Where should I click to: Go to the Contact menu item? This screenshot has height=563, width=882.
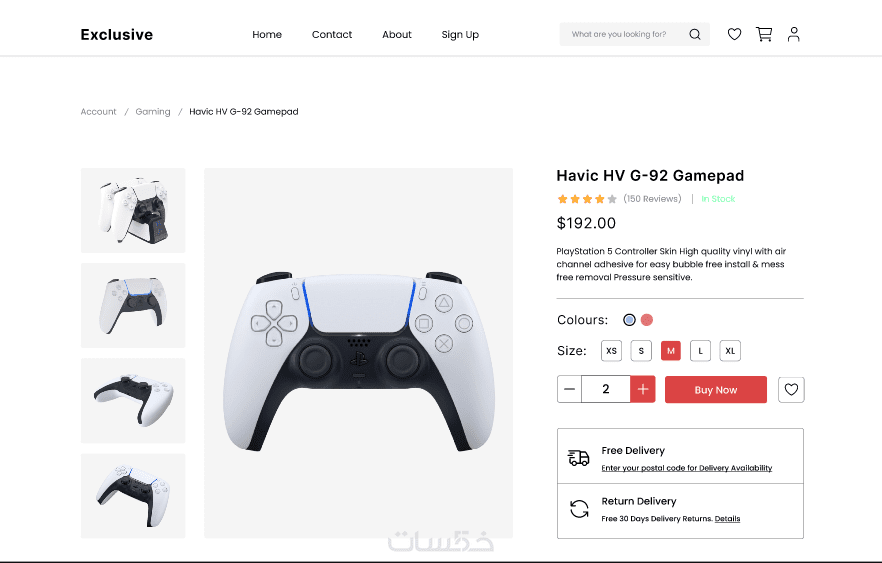click(332, 34)
